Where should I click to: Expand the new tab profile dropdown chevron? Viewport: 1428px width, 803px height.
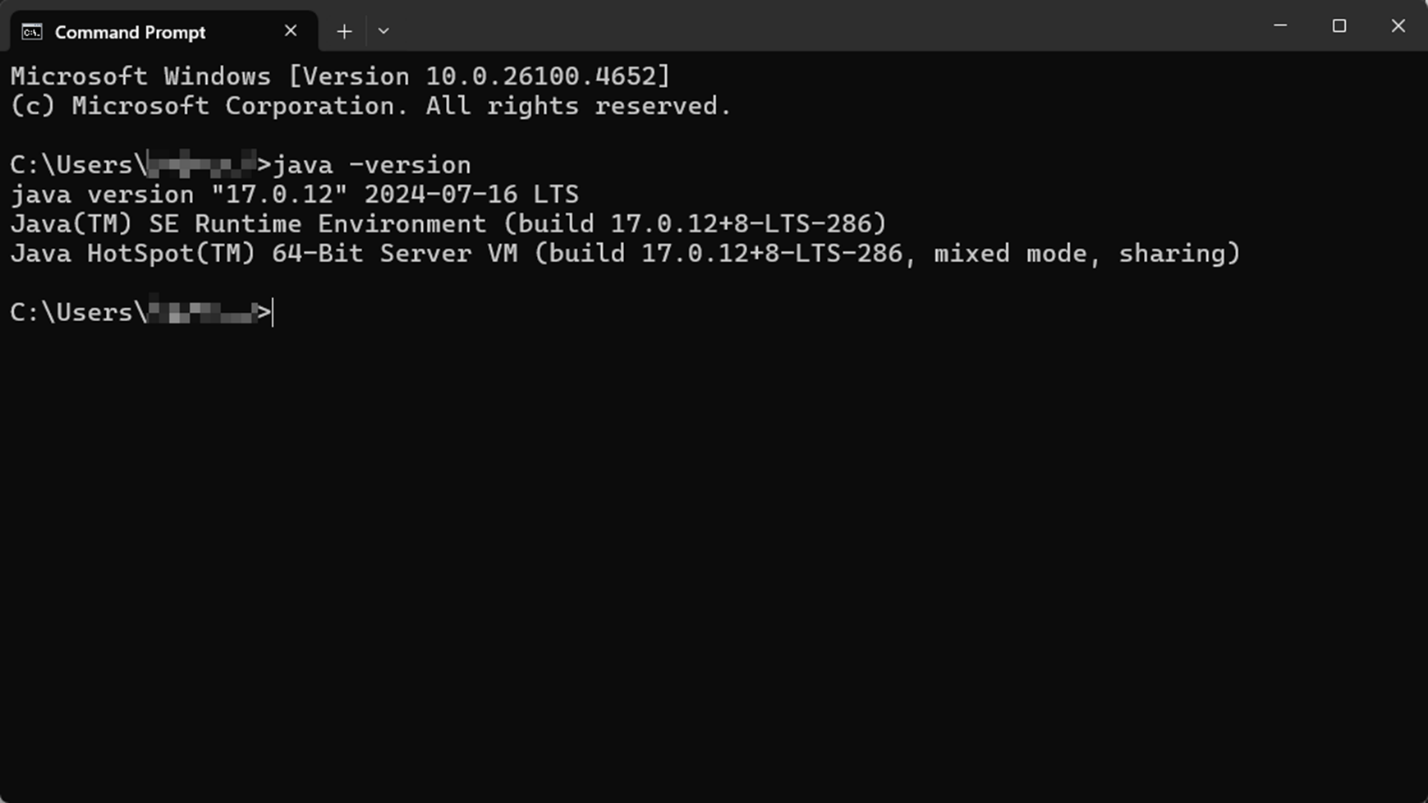pyautogui.click(x=383, y=32)
